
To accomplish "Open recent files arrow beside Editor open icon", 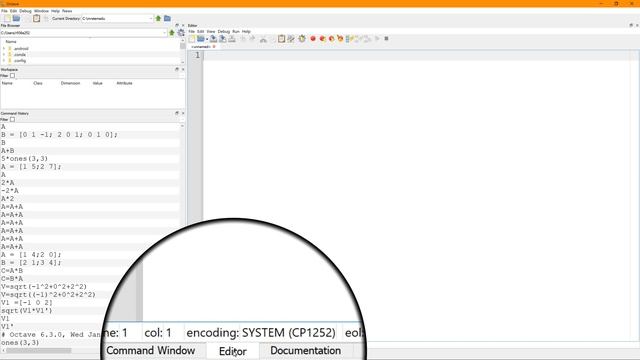I will coord(207,39).
